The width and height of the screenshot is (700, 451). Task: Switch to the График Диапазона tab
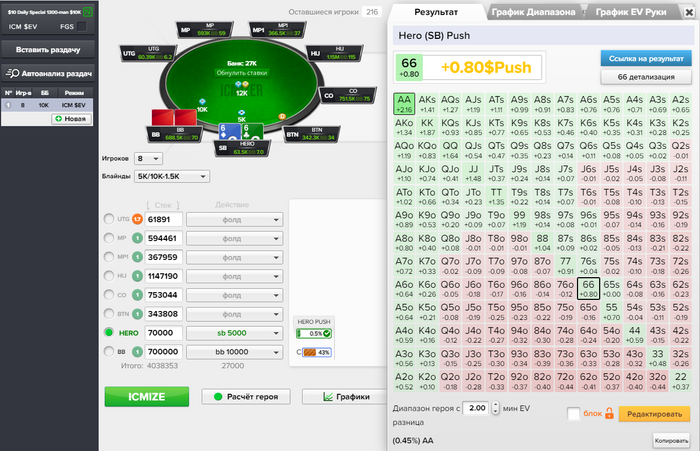[533, 13]
